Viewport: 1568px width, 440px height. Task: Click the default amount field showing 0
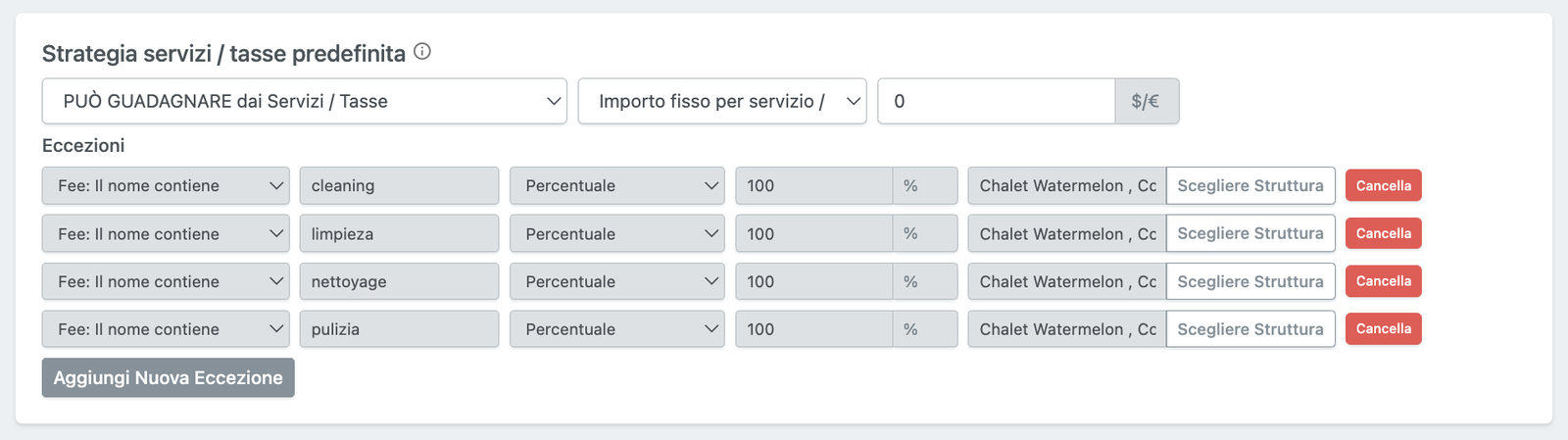coord(995,101)
